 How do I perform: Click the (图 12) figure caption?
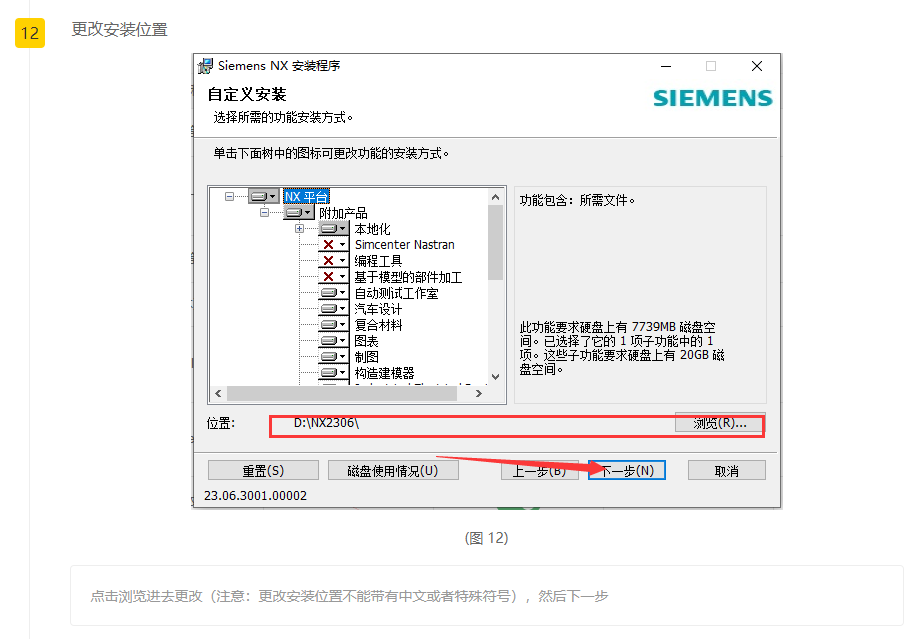click(487, 537)
